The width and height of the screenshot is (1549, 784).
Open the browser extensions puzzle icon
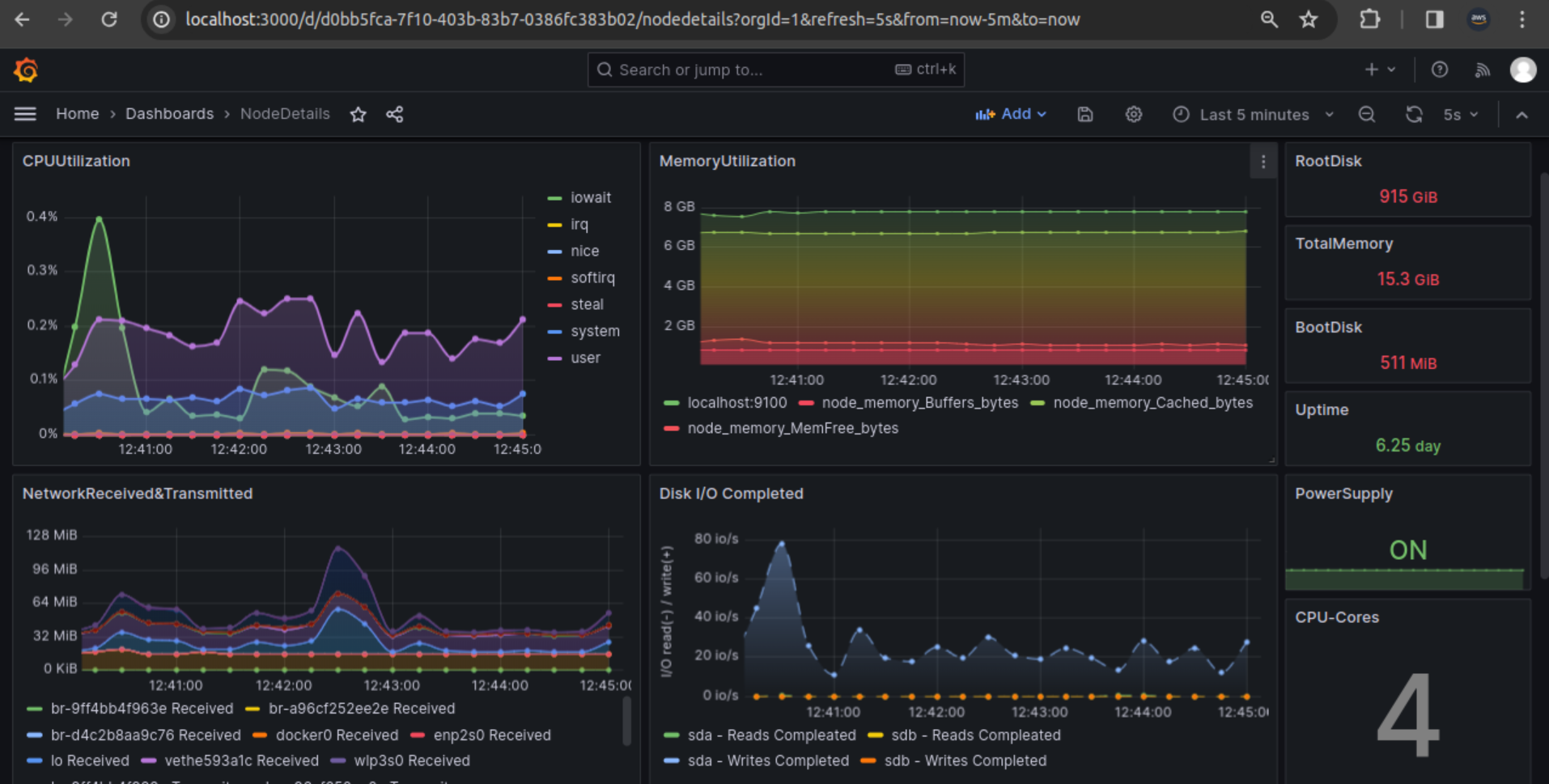(1369, 19)
